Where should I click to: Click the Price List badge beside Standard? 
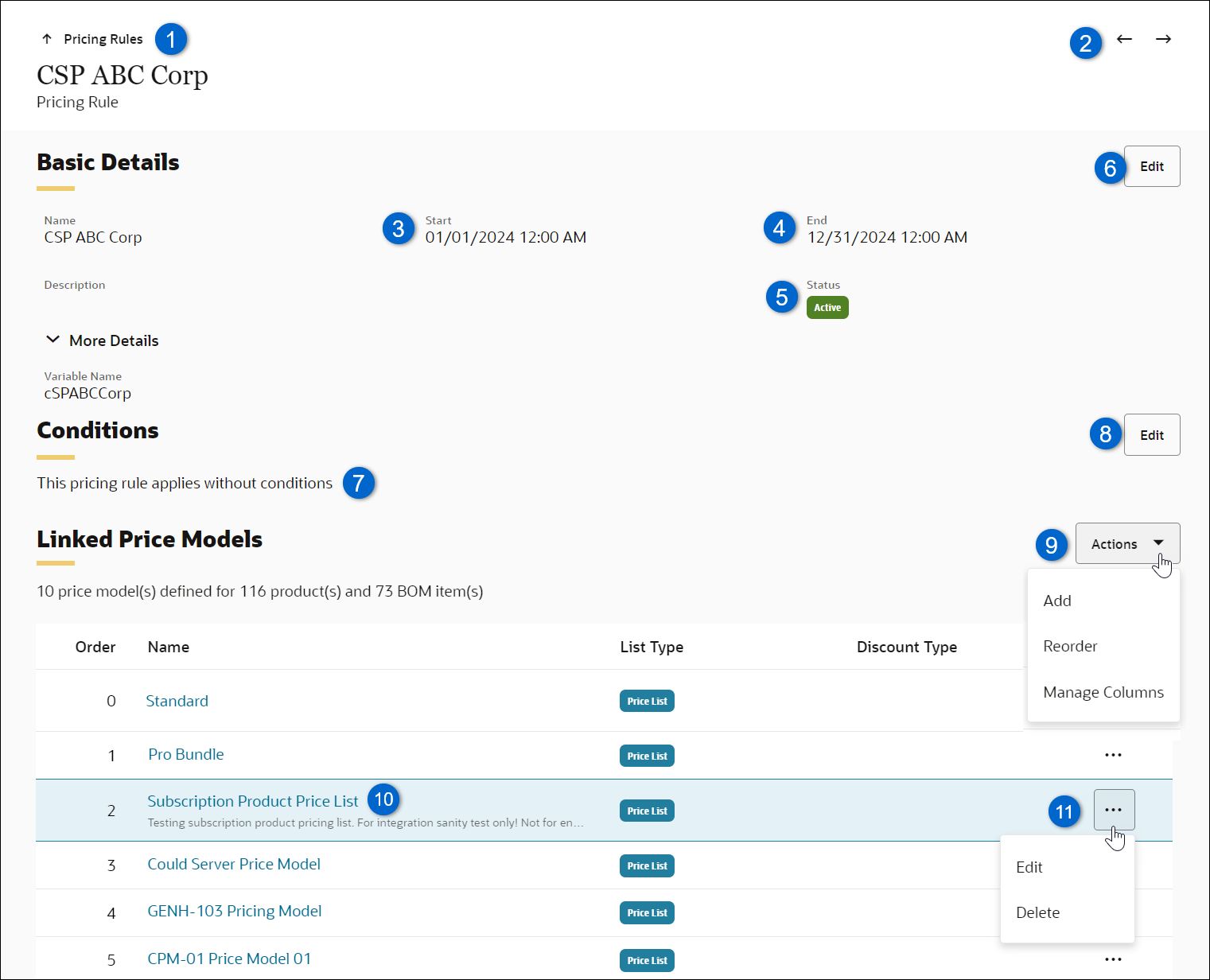[x=646, y=701]
